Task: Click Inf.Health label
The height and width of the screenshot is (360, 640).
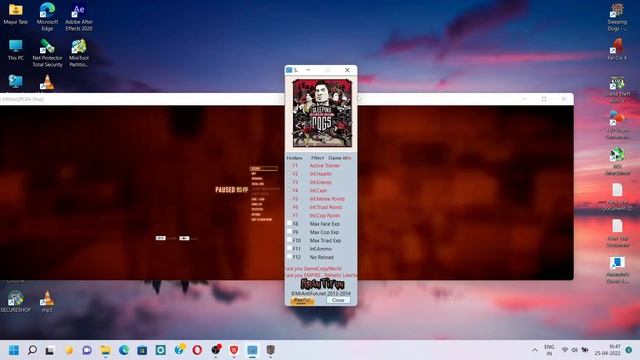Action: click(320, 174)
